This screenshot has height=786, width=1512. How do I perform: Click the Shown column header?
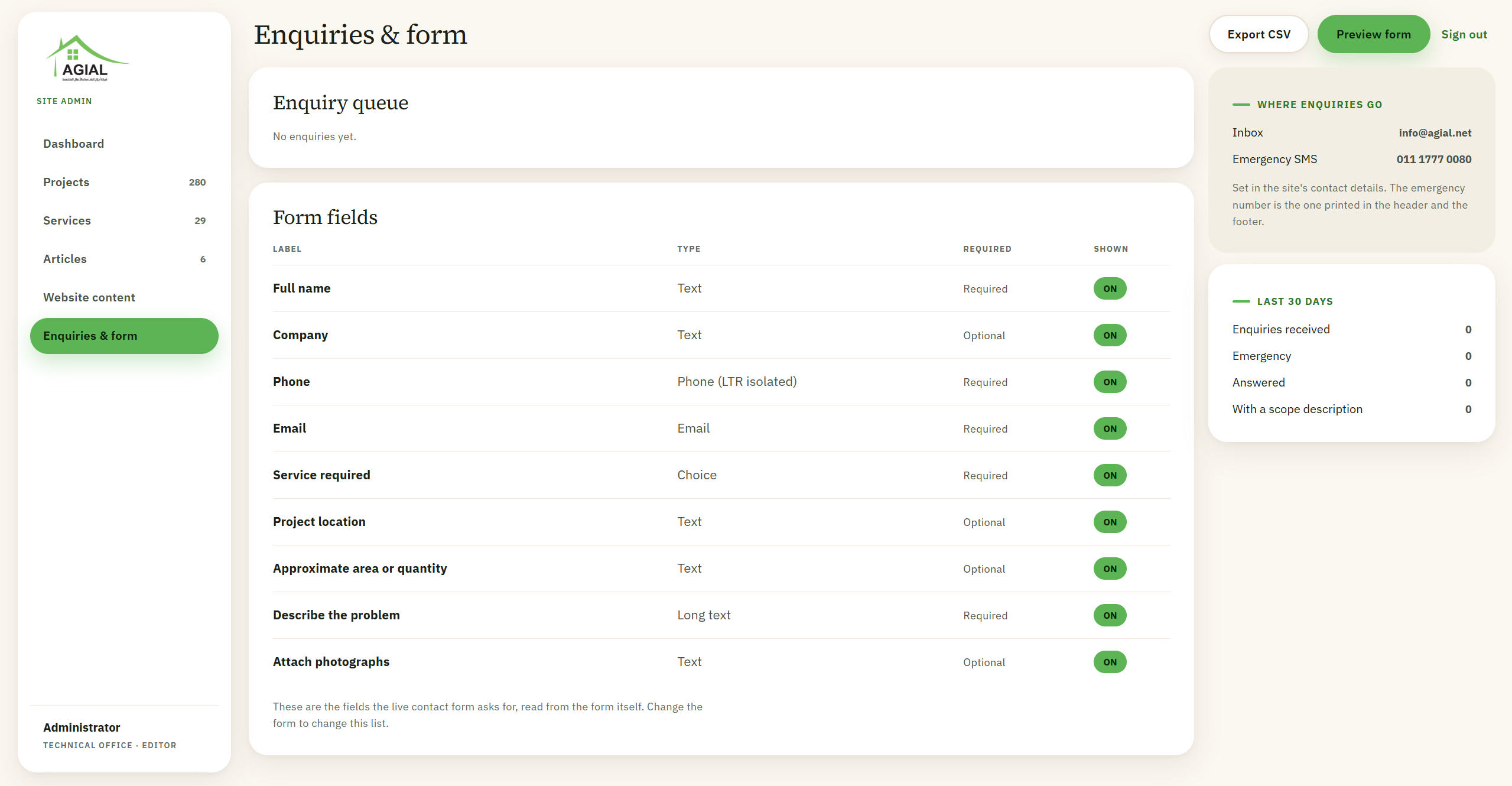[x=1111, y=249]
